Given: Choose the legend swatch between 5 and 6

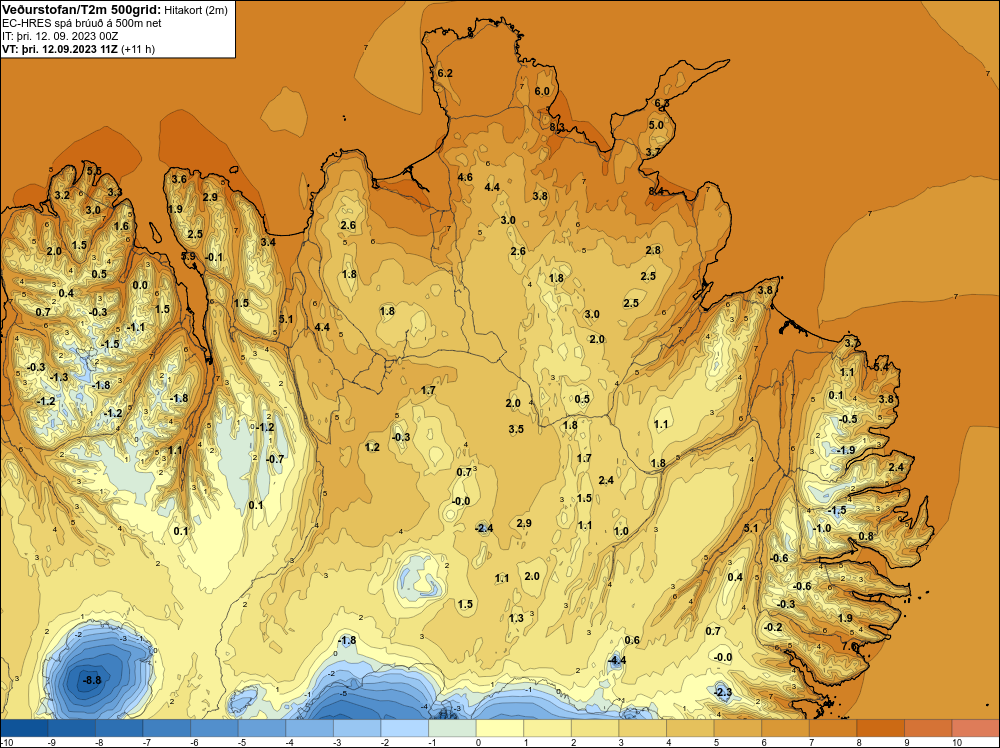Looking at the screenshot, I should pos(737,728).
